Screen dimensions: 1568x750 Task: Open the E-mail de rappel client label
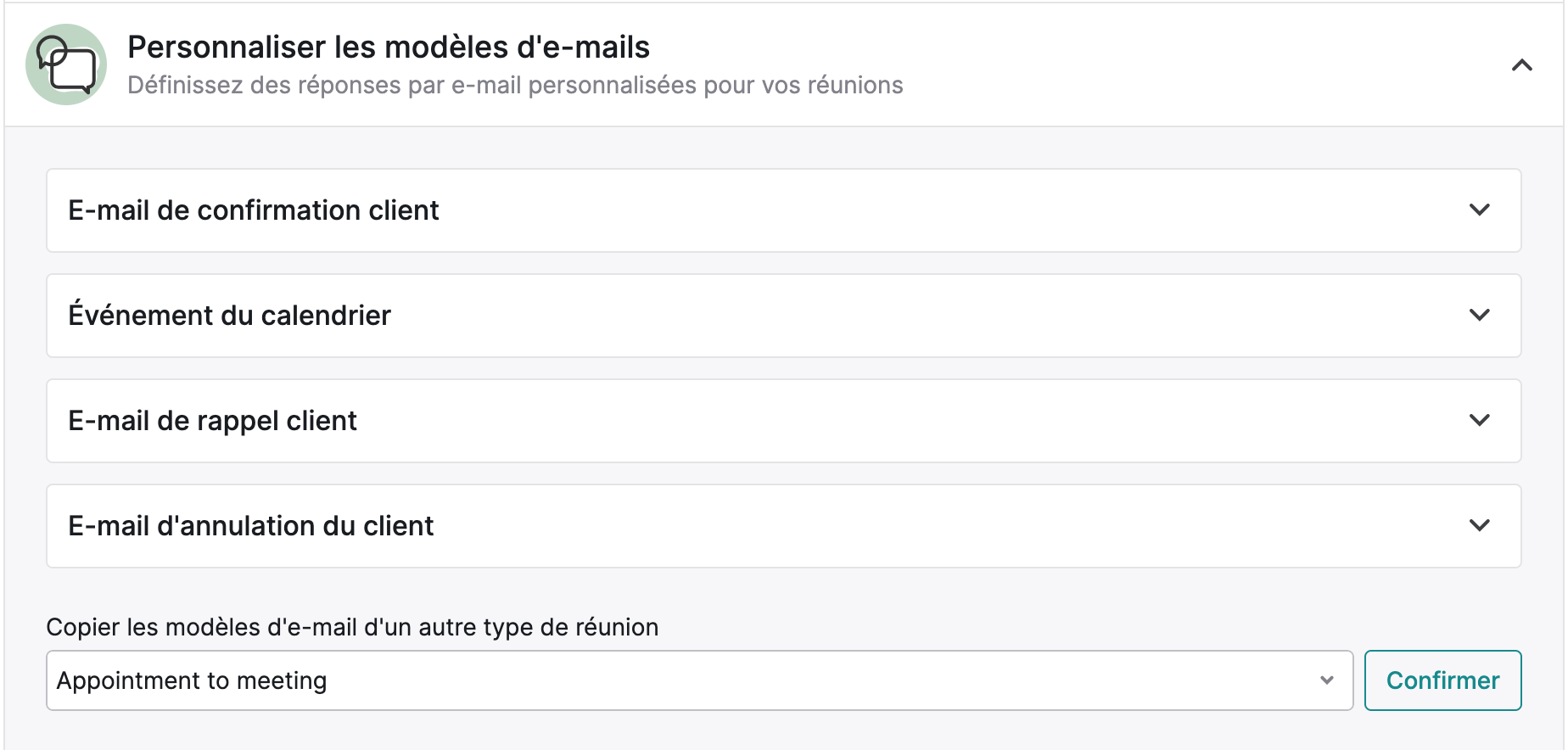tap(212, 421)
